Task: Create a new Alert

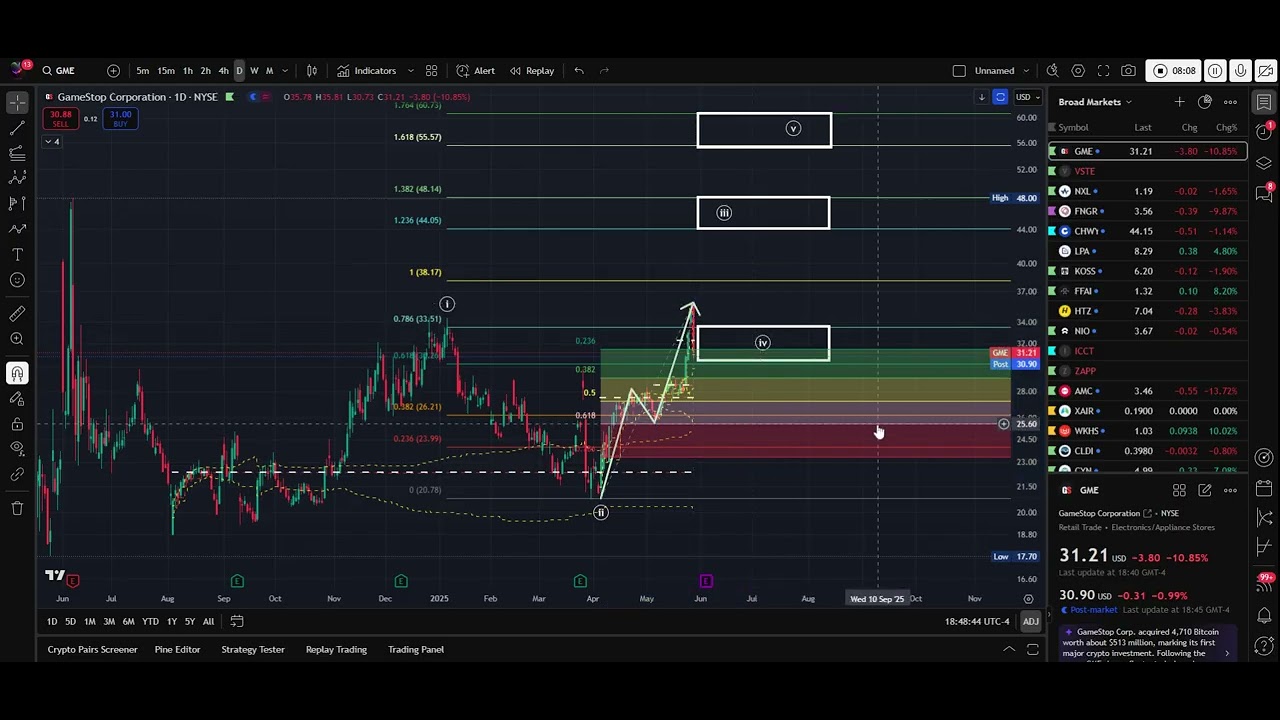Action: click(x=476, y=71)
